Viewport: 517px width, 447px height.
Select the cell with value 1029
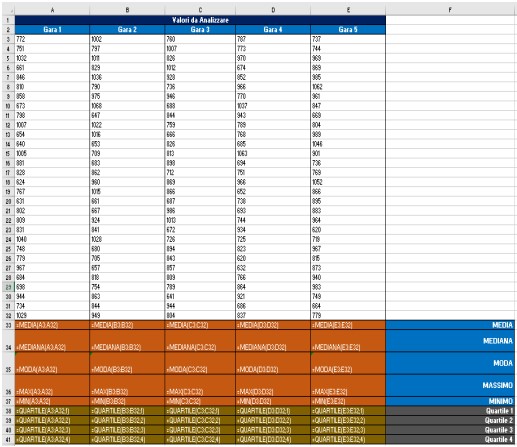click(52, 316)
